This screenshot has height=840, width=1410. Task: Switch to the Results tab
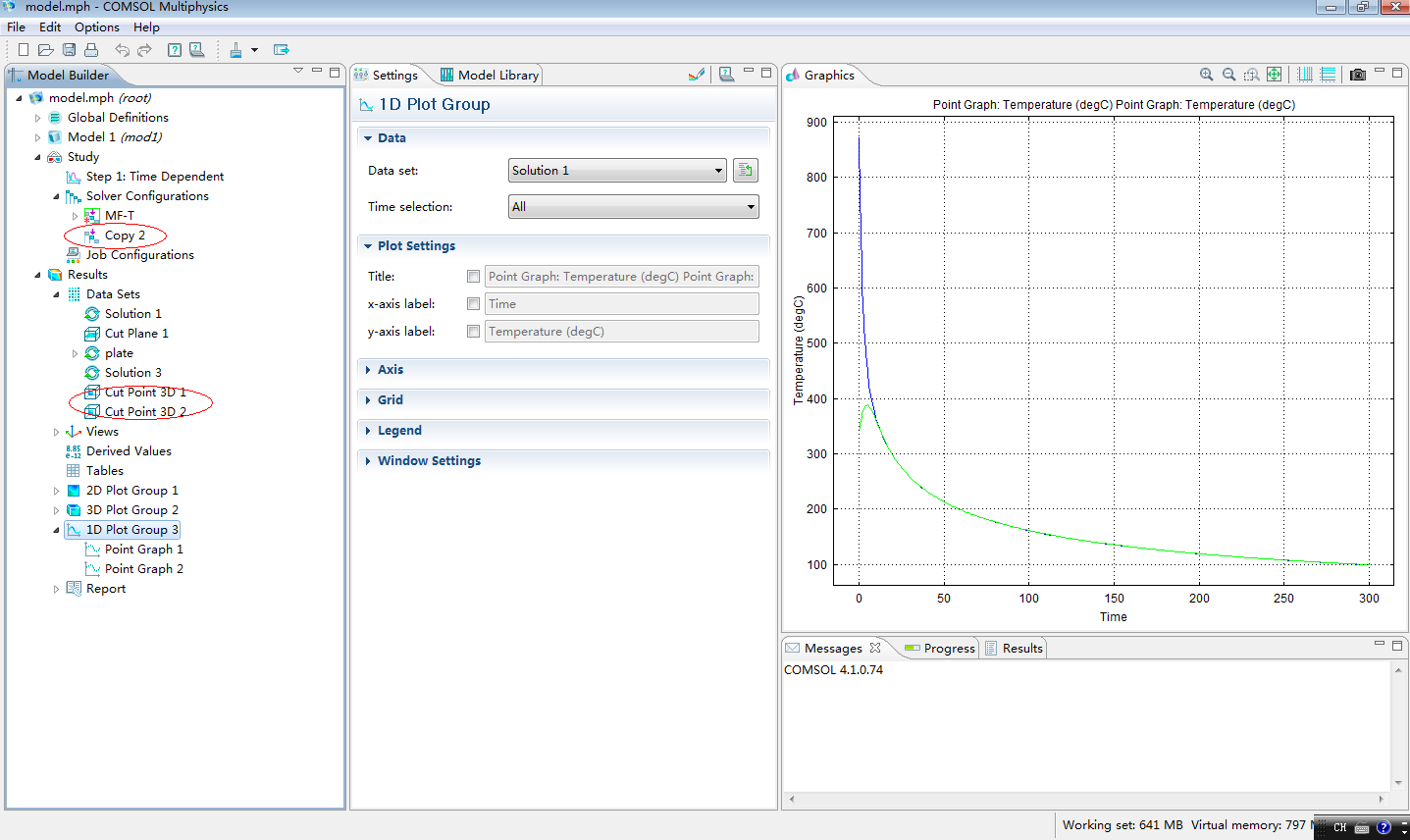tap(1013, 648)
